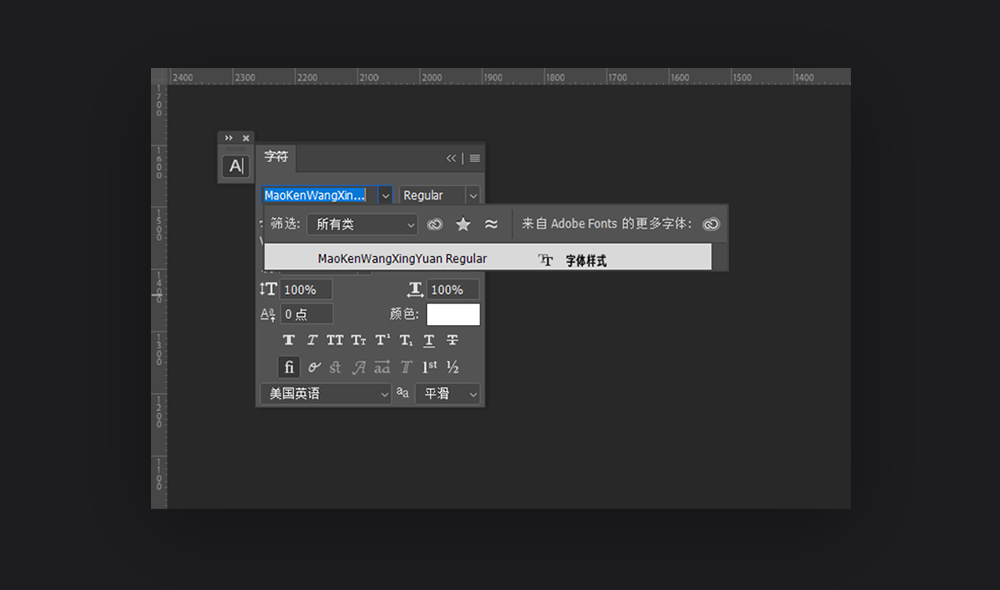Show similar fonts filter
Viewport: 1000px width, 590px height.
(491, 225)
